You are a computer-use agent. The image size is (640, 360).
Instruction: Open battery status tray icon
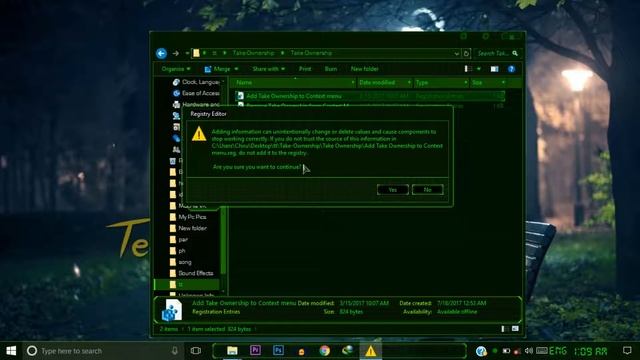[506, 351]
